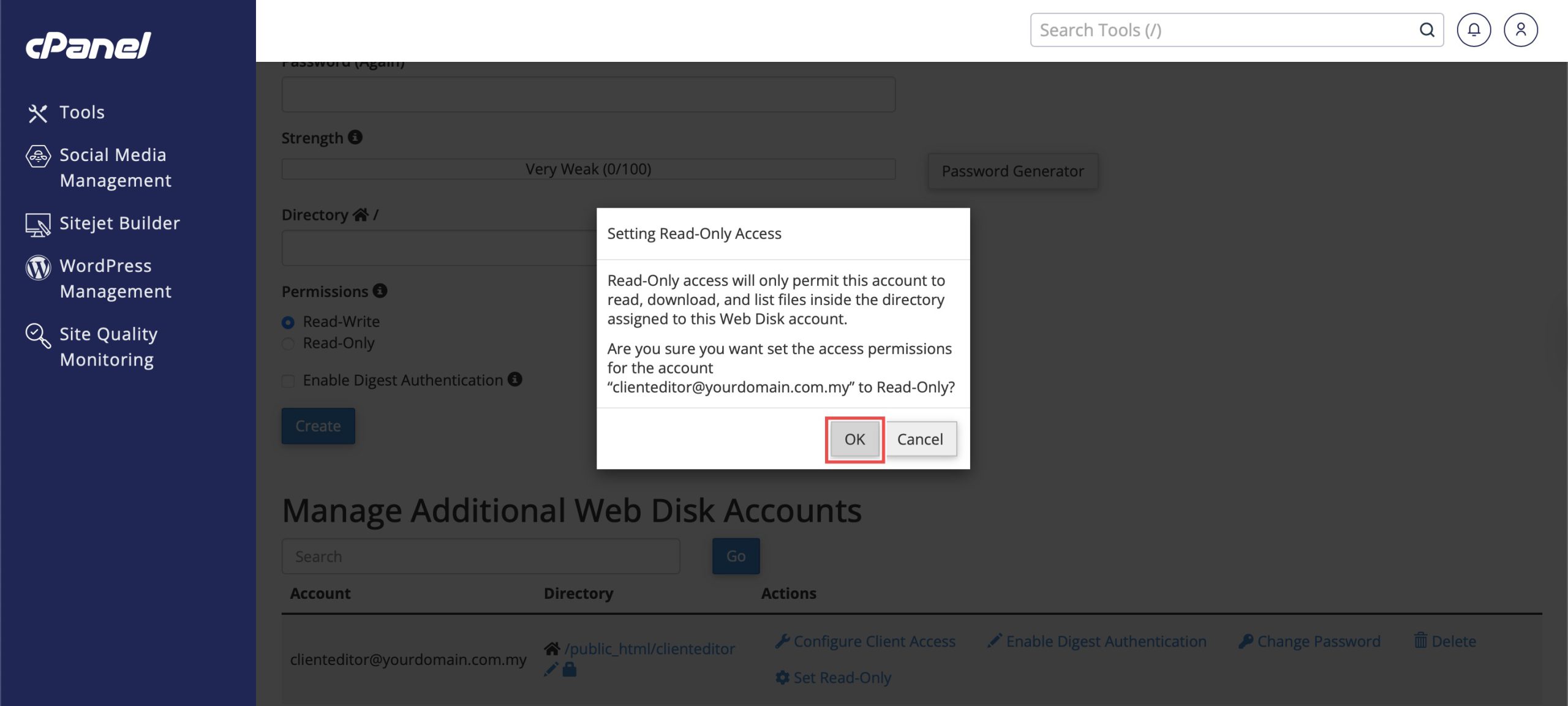Click the pencil icon under clienteditor directory
Viewport: 1568px width, 706px height.
tap(551, 670)
